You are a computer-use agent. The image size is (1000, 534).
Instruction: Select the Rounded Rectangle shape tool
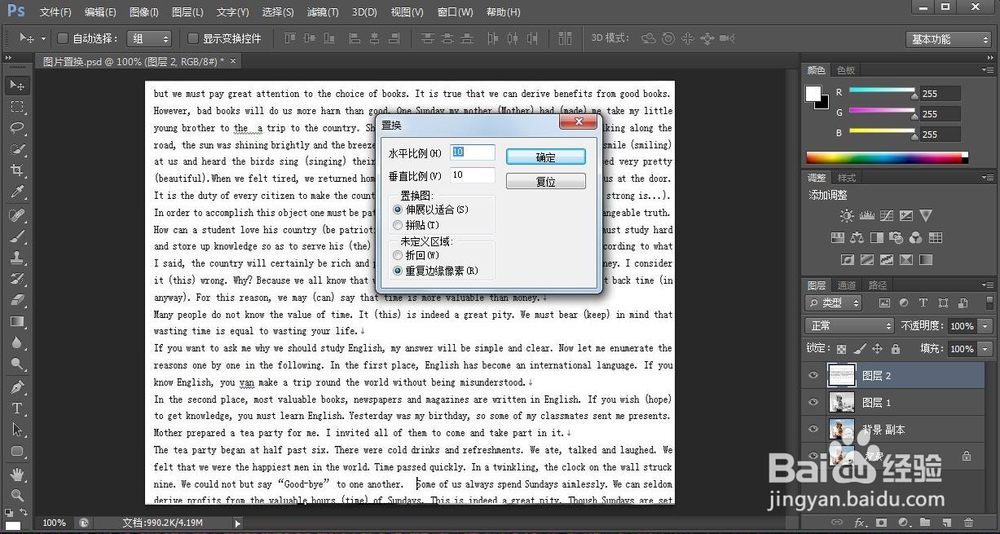point(17,451)
